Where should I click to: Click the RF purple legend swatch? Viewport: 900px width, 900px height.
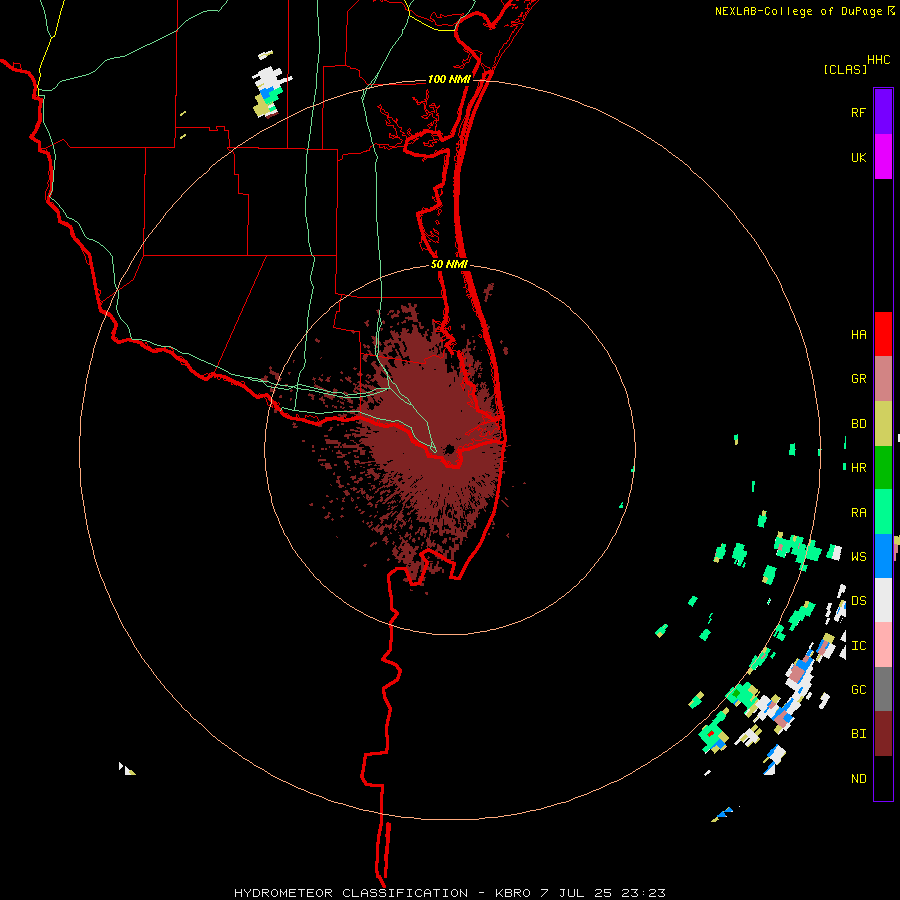[x=883, y=112]
